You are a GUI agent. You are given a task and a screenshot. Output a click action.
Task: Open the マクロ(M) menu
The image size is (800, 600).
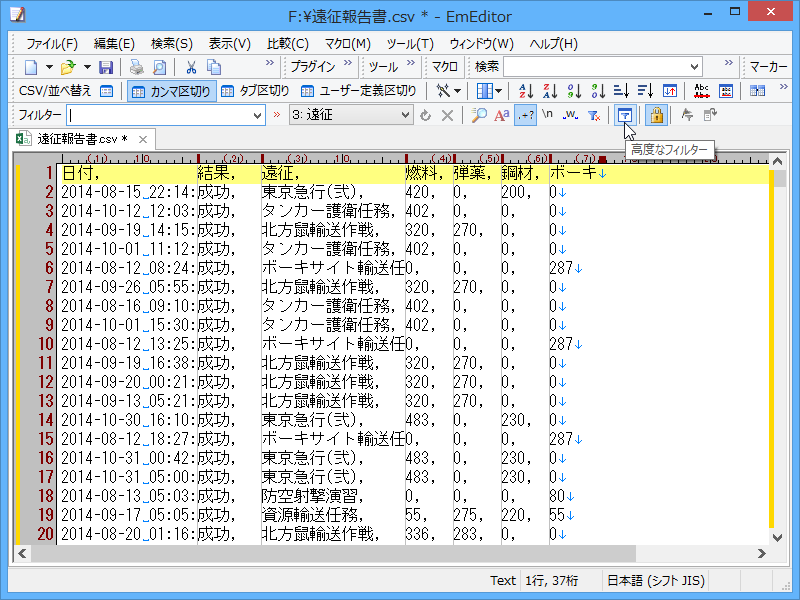click(x=347, y=44)
